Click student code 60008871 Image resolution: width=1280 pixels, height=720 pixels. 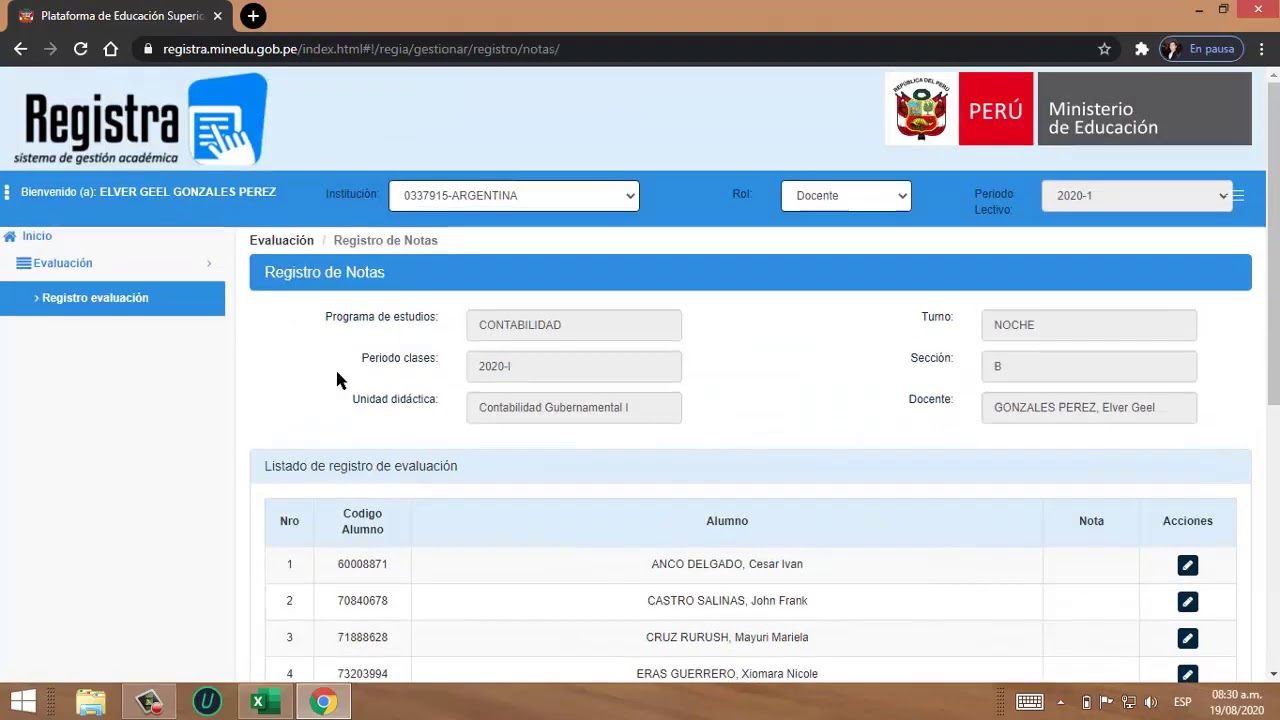pyautogui.click(x=362, y=564)
